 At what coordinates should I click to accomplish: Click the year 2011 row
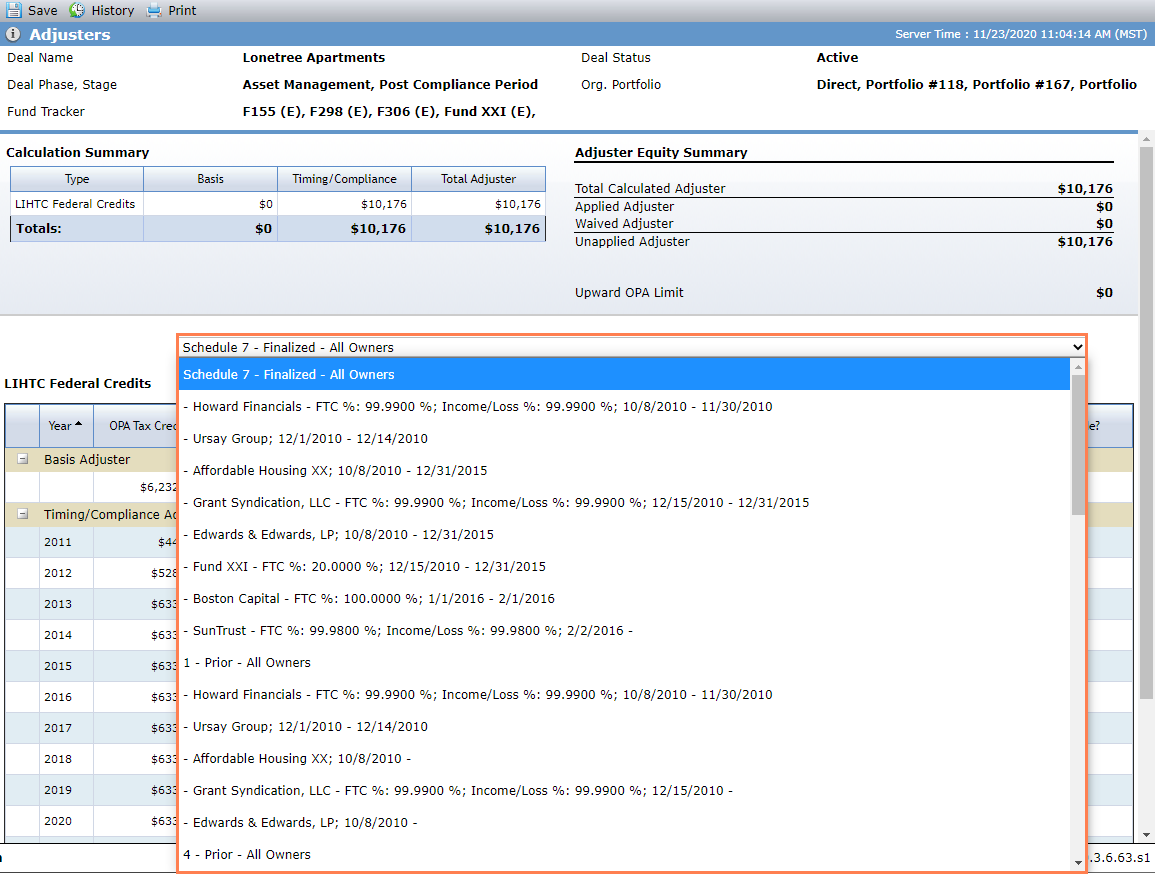[91, 542]
